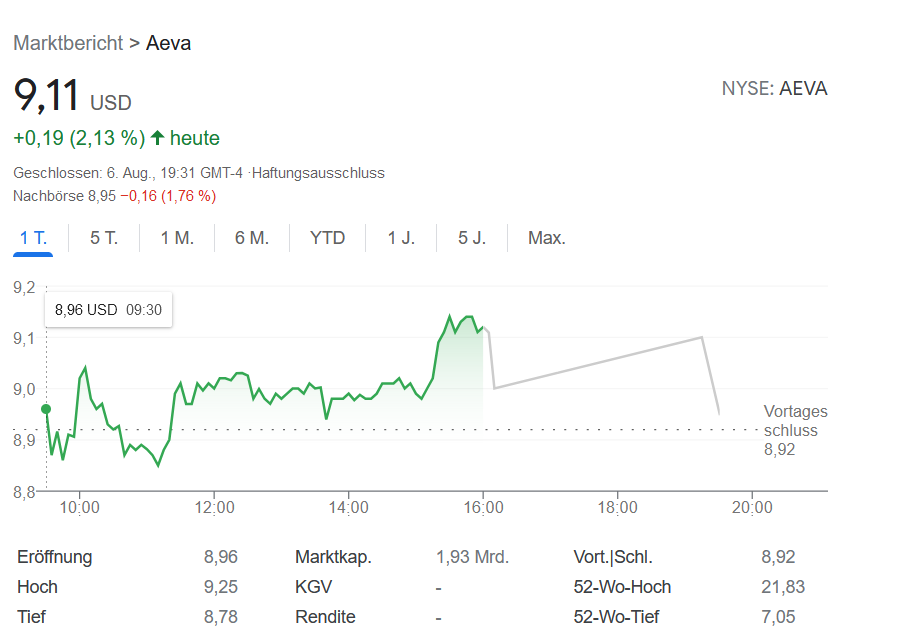This screenshot has height=639, width=906.
Task: Choose the 1 J. time range
Action: click(x=401, y=238)
